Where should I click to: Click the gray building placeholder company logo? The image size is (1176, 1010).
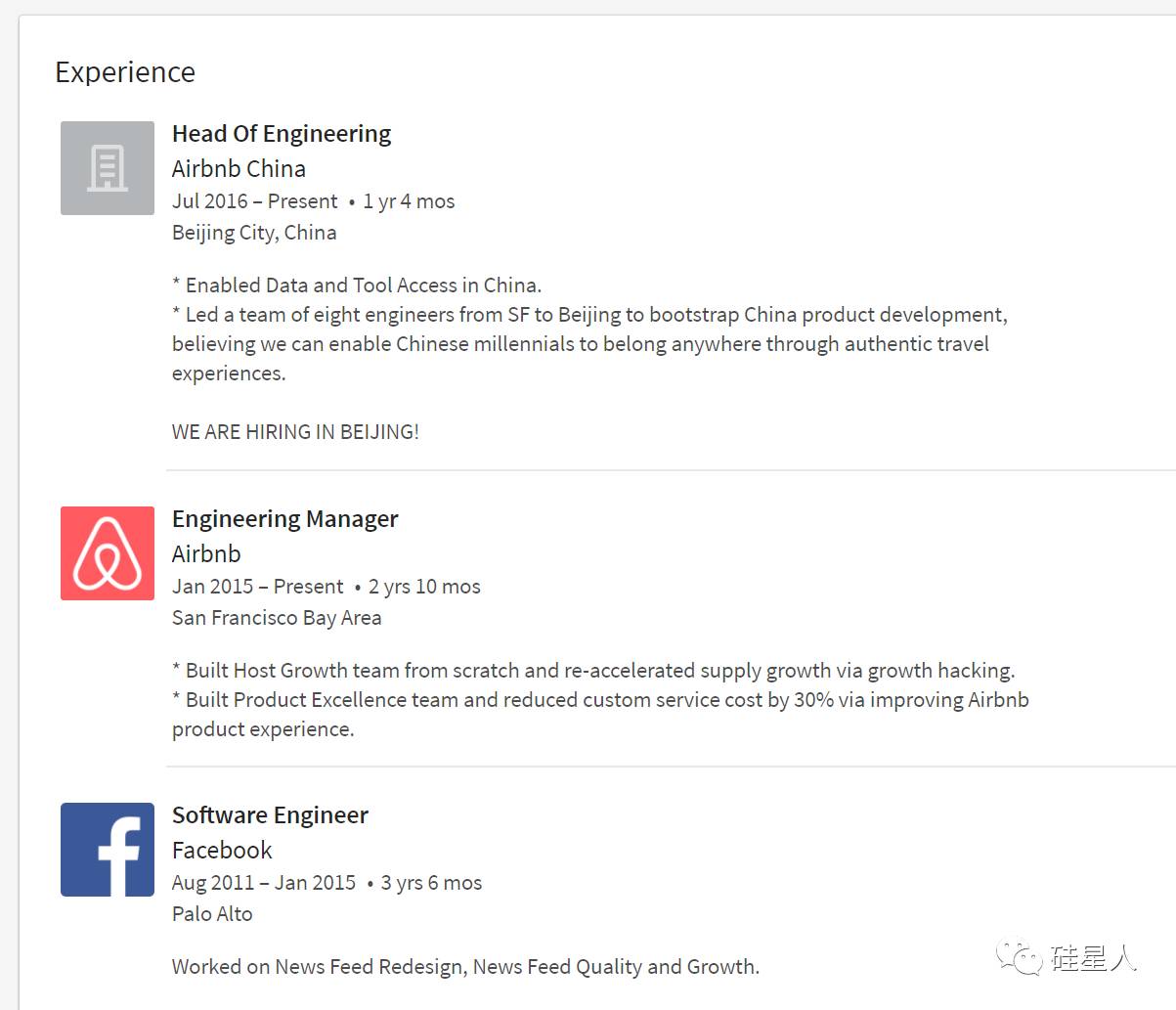pyautogui.click(x=108, y=168)
